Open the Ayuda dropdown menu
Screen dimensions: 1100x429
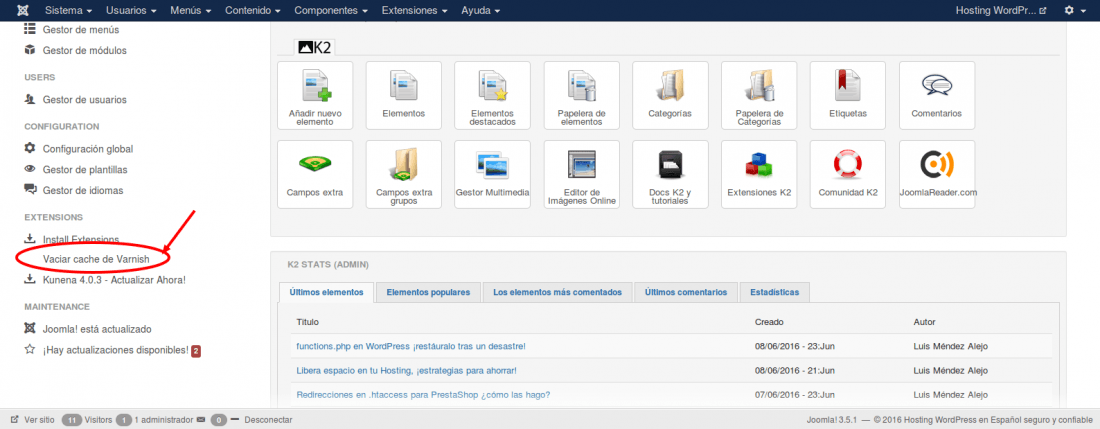coord(481,11)
